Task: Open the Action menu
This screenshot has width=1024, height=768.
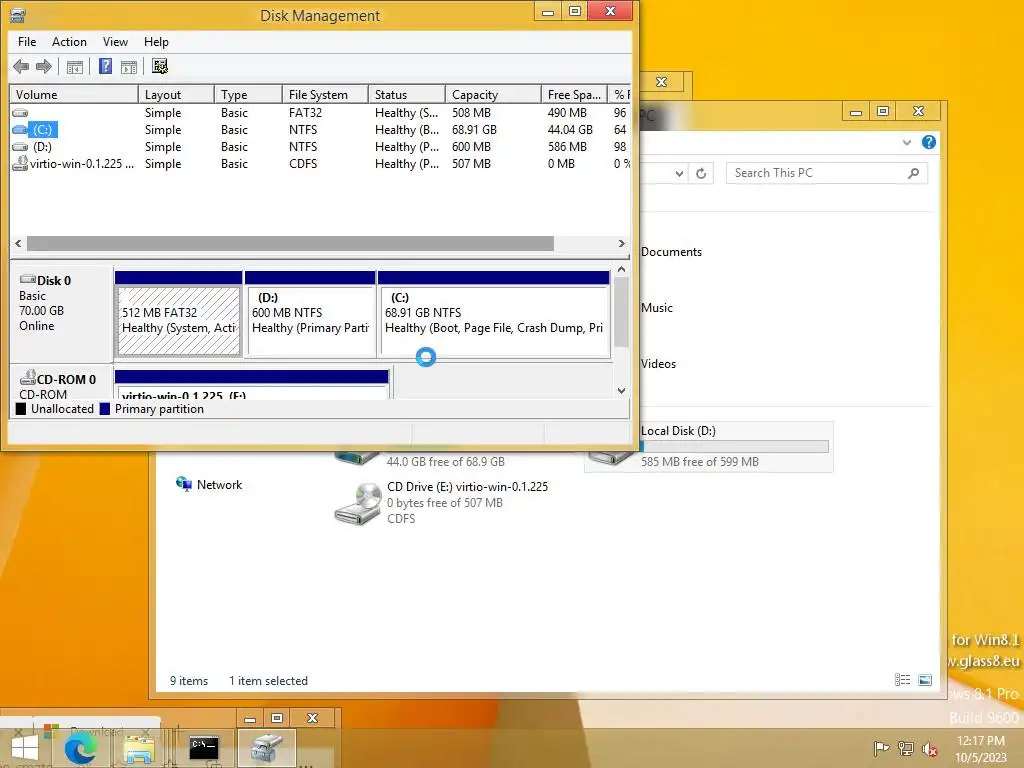Action: click(x=69, y=42)
